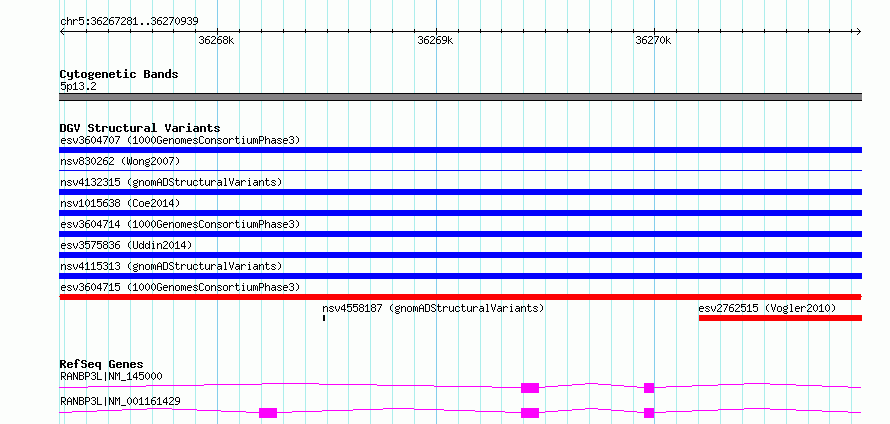
Task: Select NM_145000 small exon at 36270k
Action: 649,388
